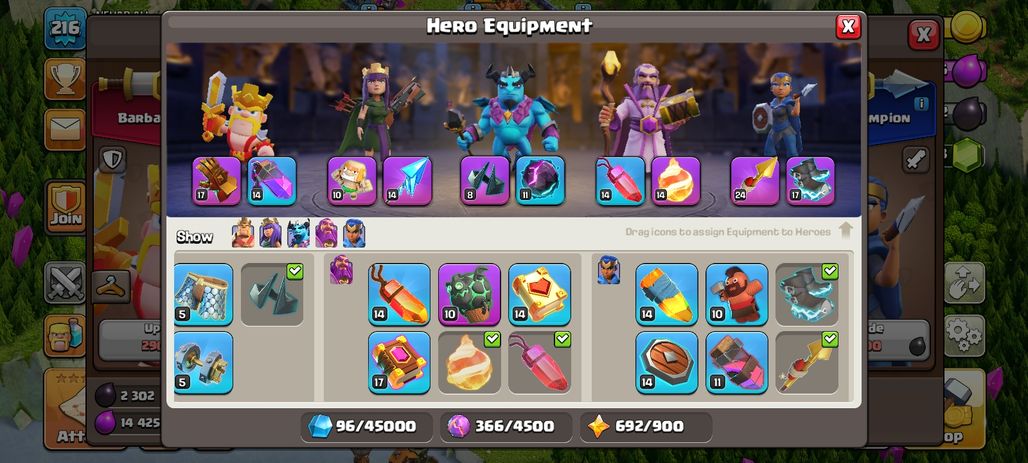
Task: Close the Hero Equipment window
Action: tap(848, 26)
